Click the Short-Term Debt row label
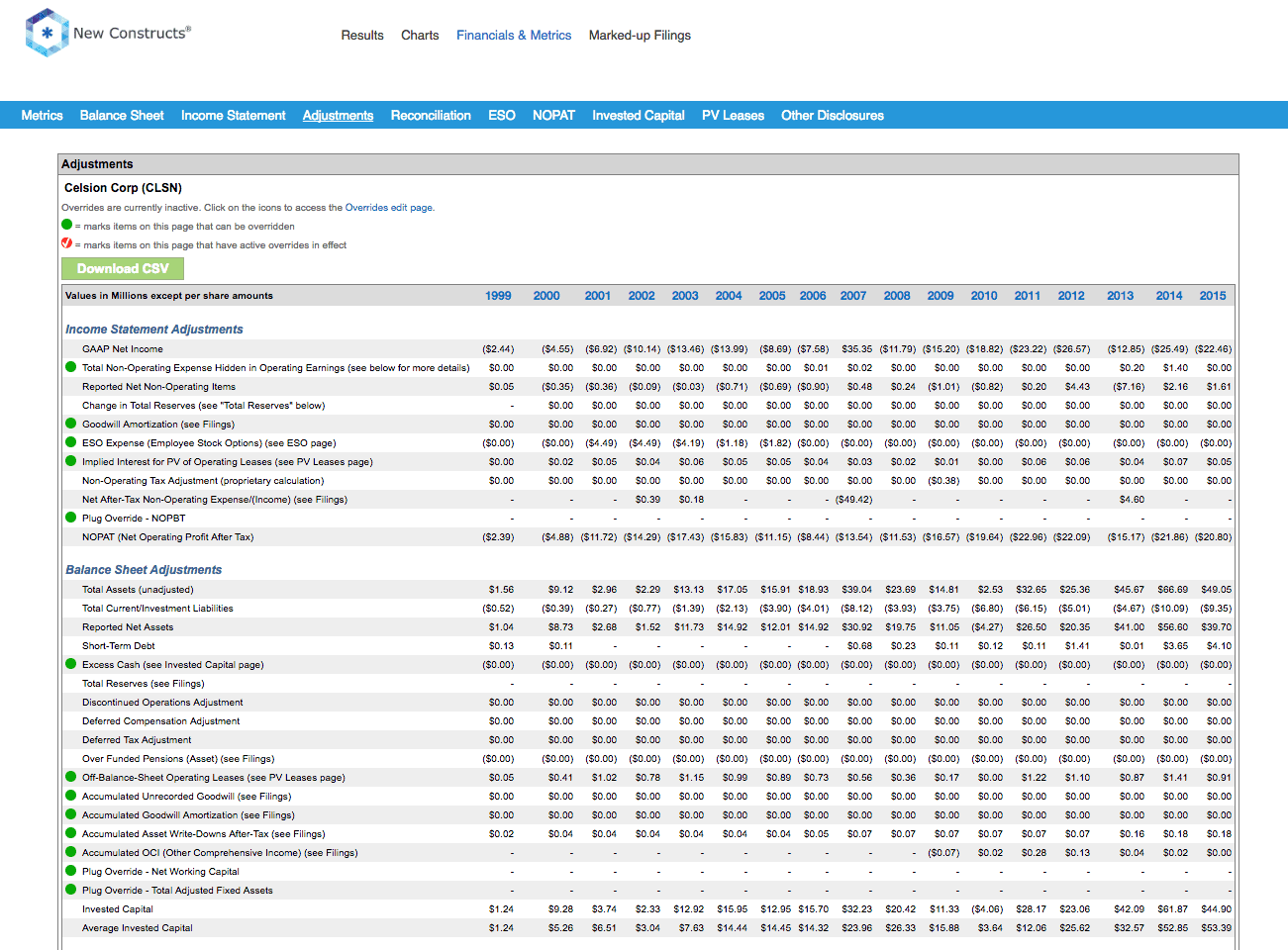 point(119,646)
